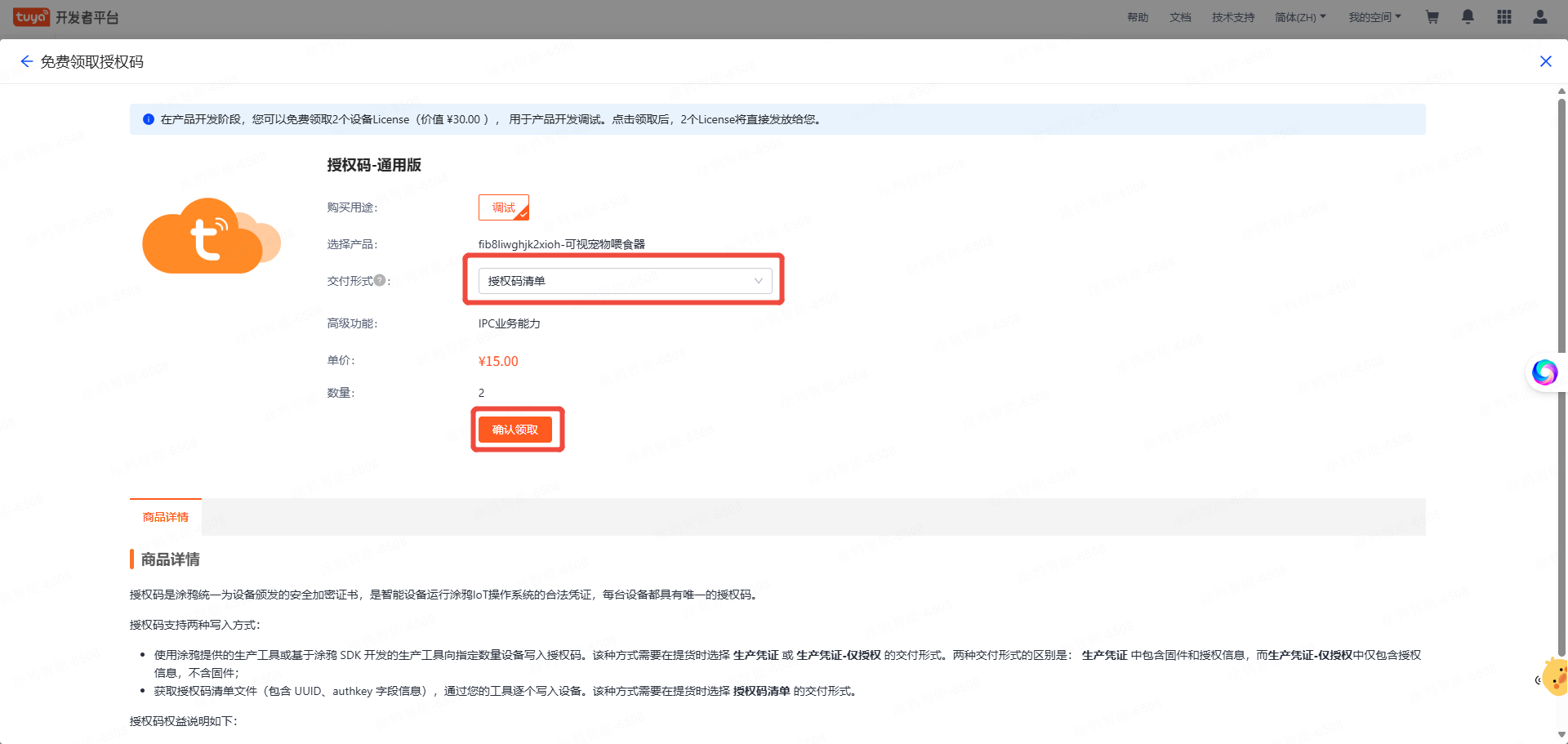
Task: Click the 技术支持 link
Action: [1233, 17]
